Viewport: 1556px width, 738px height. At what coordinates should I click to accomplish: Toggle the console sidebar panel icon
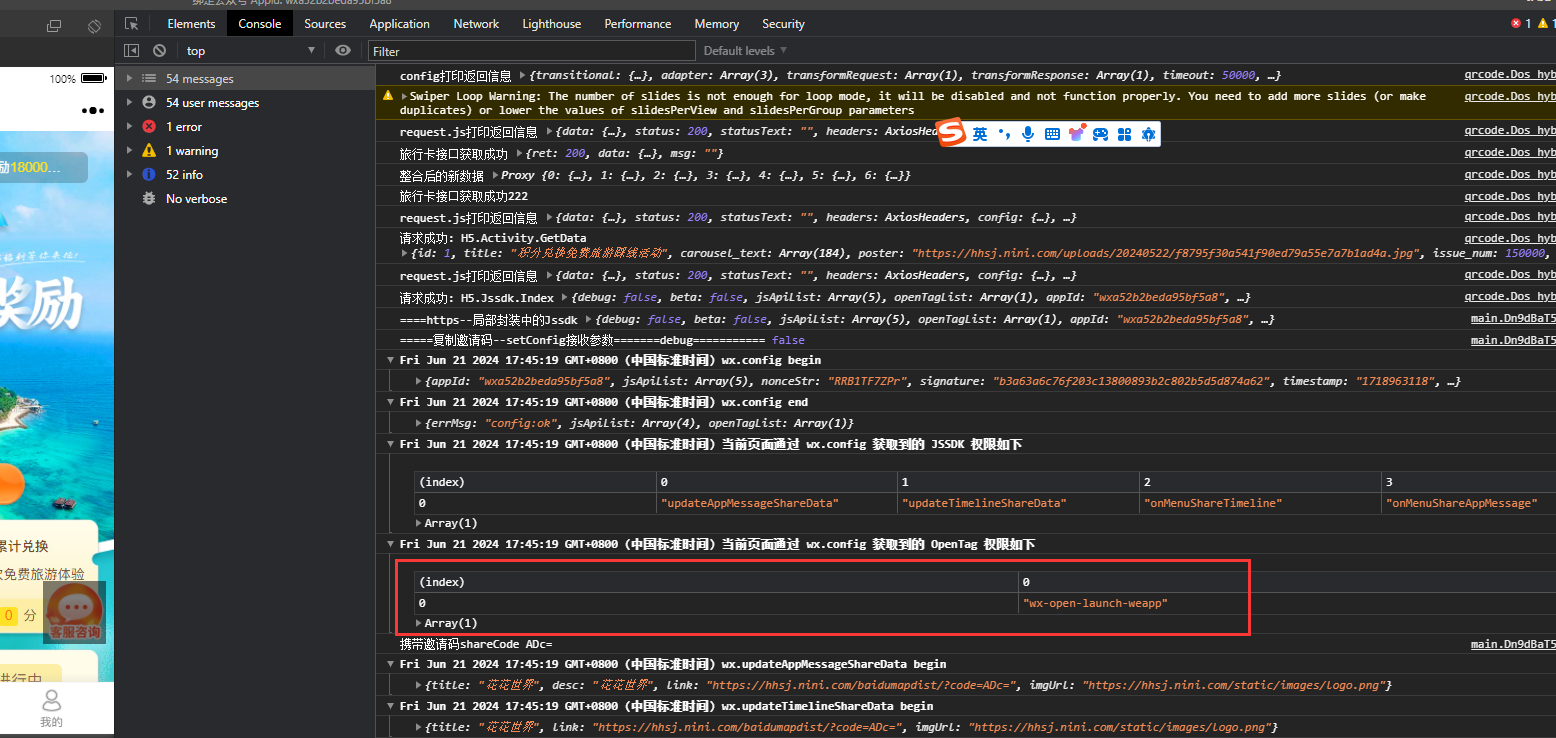coord(132,51)
